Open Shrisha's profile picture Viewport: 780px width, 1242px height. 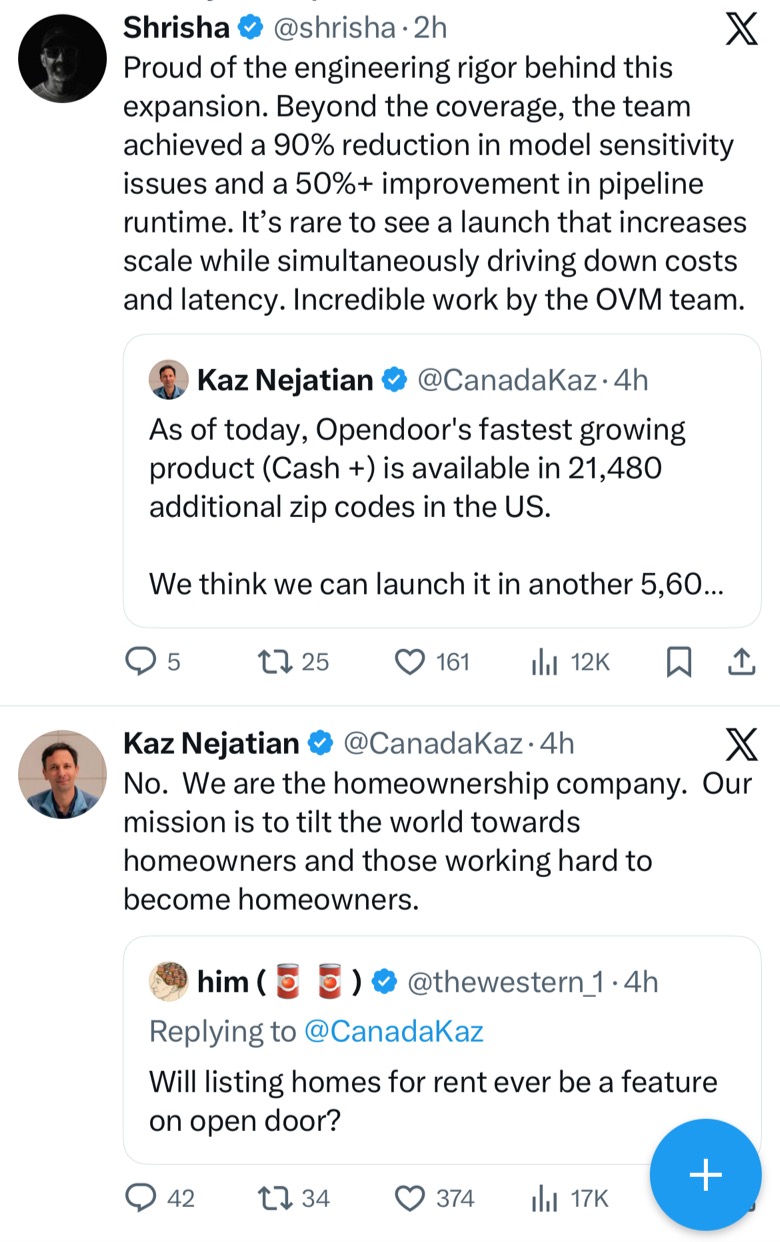[62, 59]
